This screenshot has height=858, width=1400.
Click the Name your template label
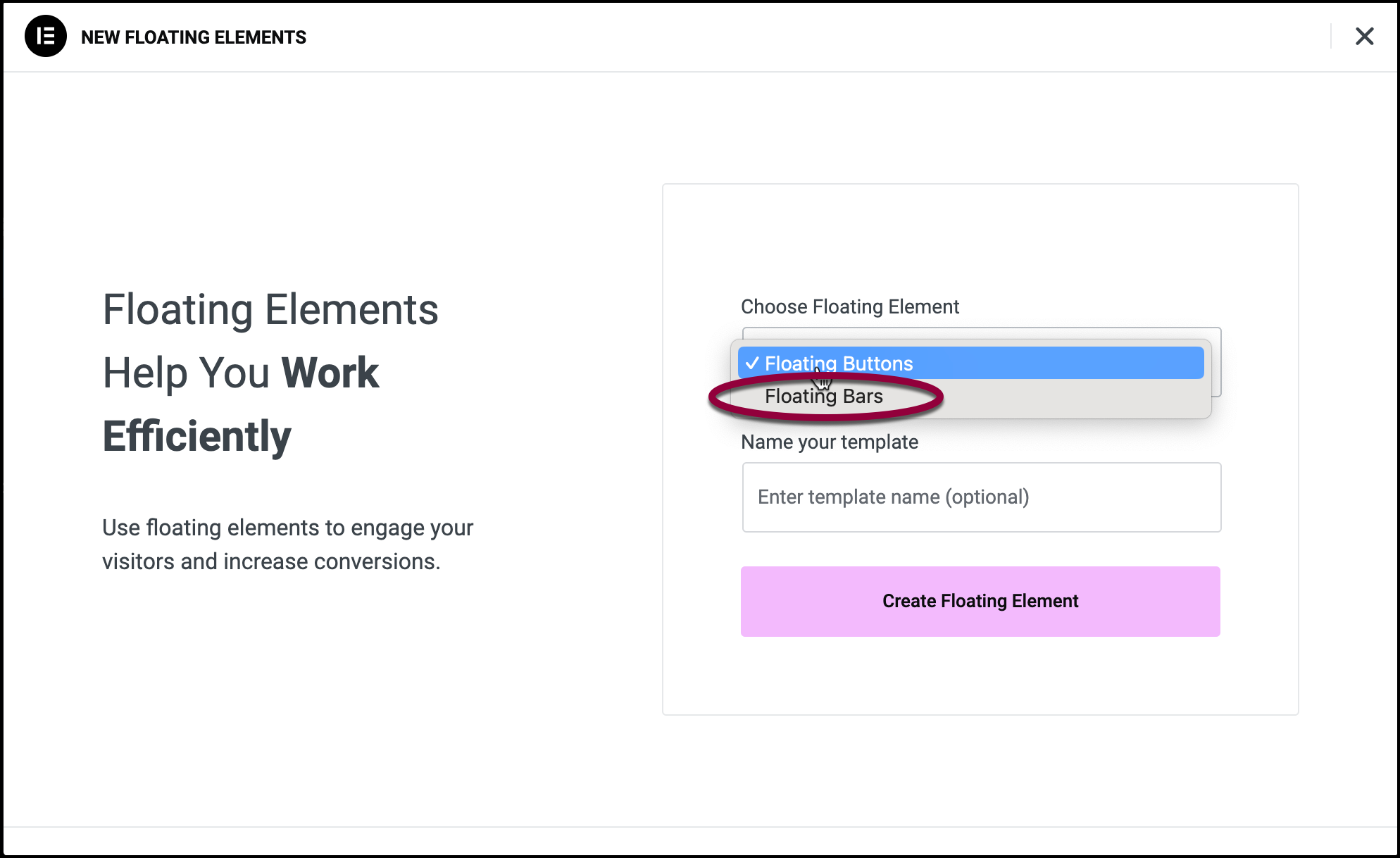(x=829, y=442)
